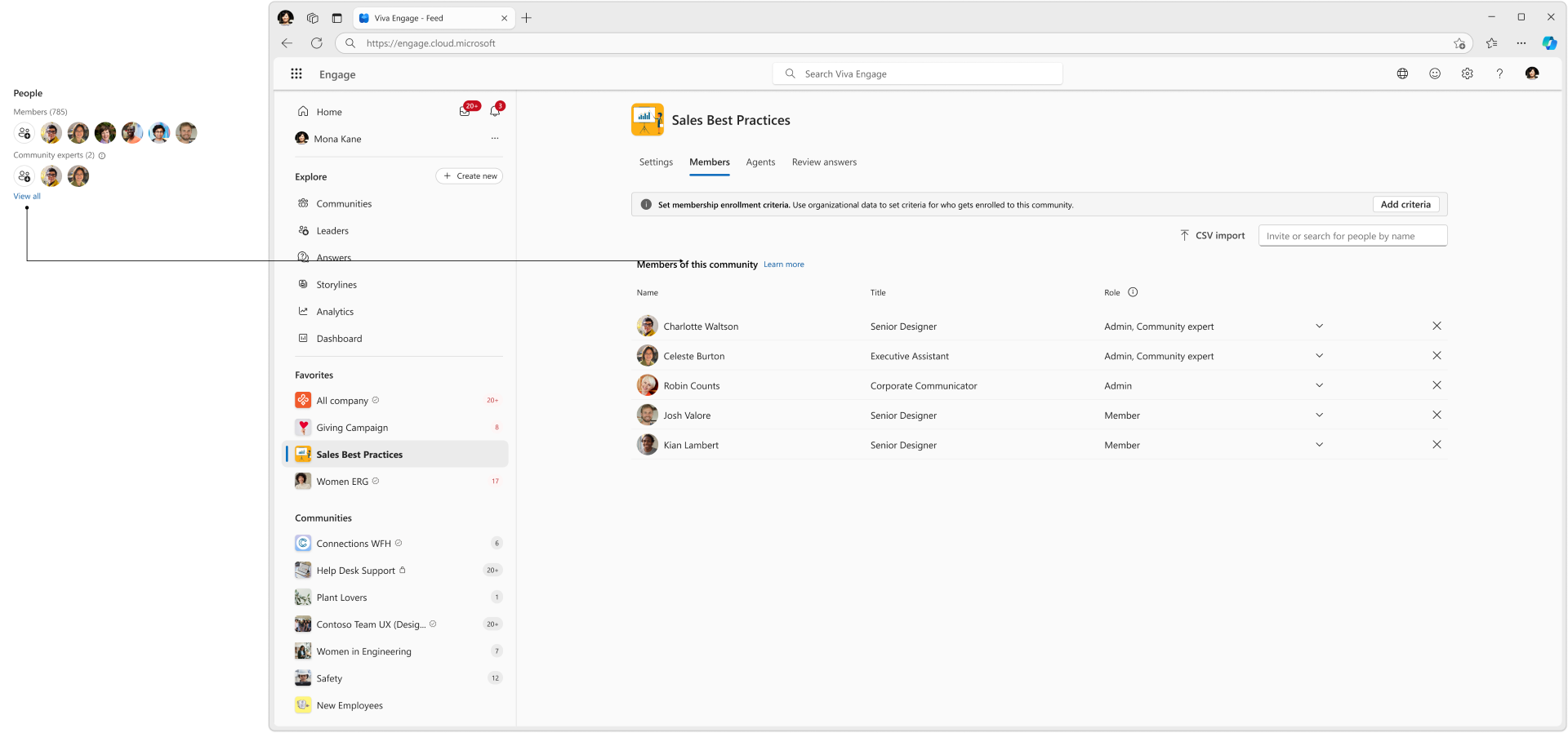
Task: Open Leaders under Explore
Action: tap(332, 230)
